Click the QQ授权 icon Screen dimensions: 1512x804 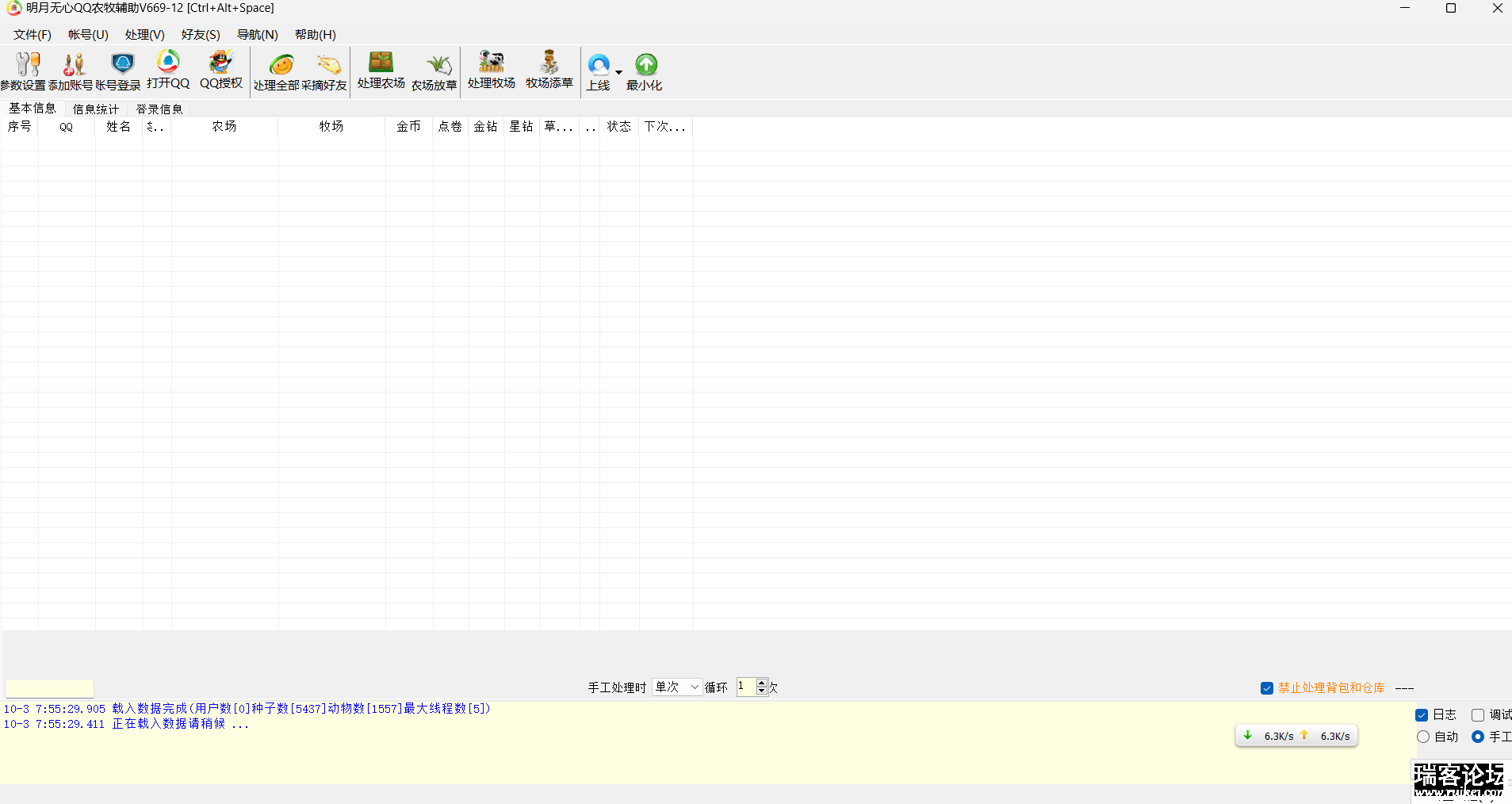click(x=221, y=70)
